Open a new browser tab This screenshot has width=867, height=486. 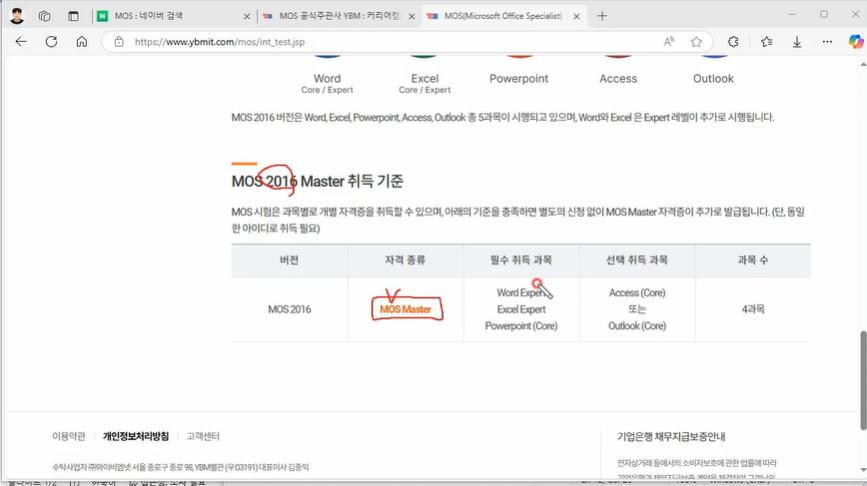pos(602,16)
